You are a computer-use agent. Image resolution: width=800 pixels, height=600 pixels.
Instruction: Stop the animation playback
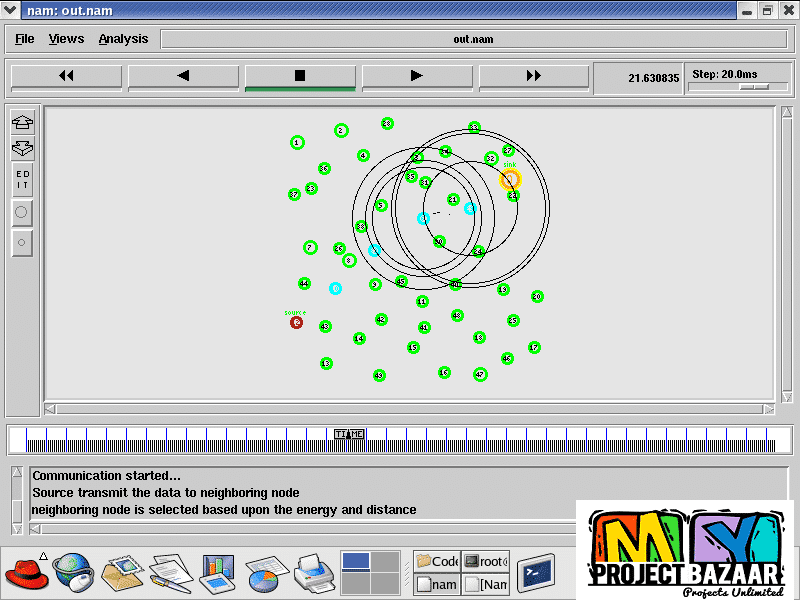pyautogui.click(x=300, y=76)
